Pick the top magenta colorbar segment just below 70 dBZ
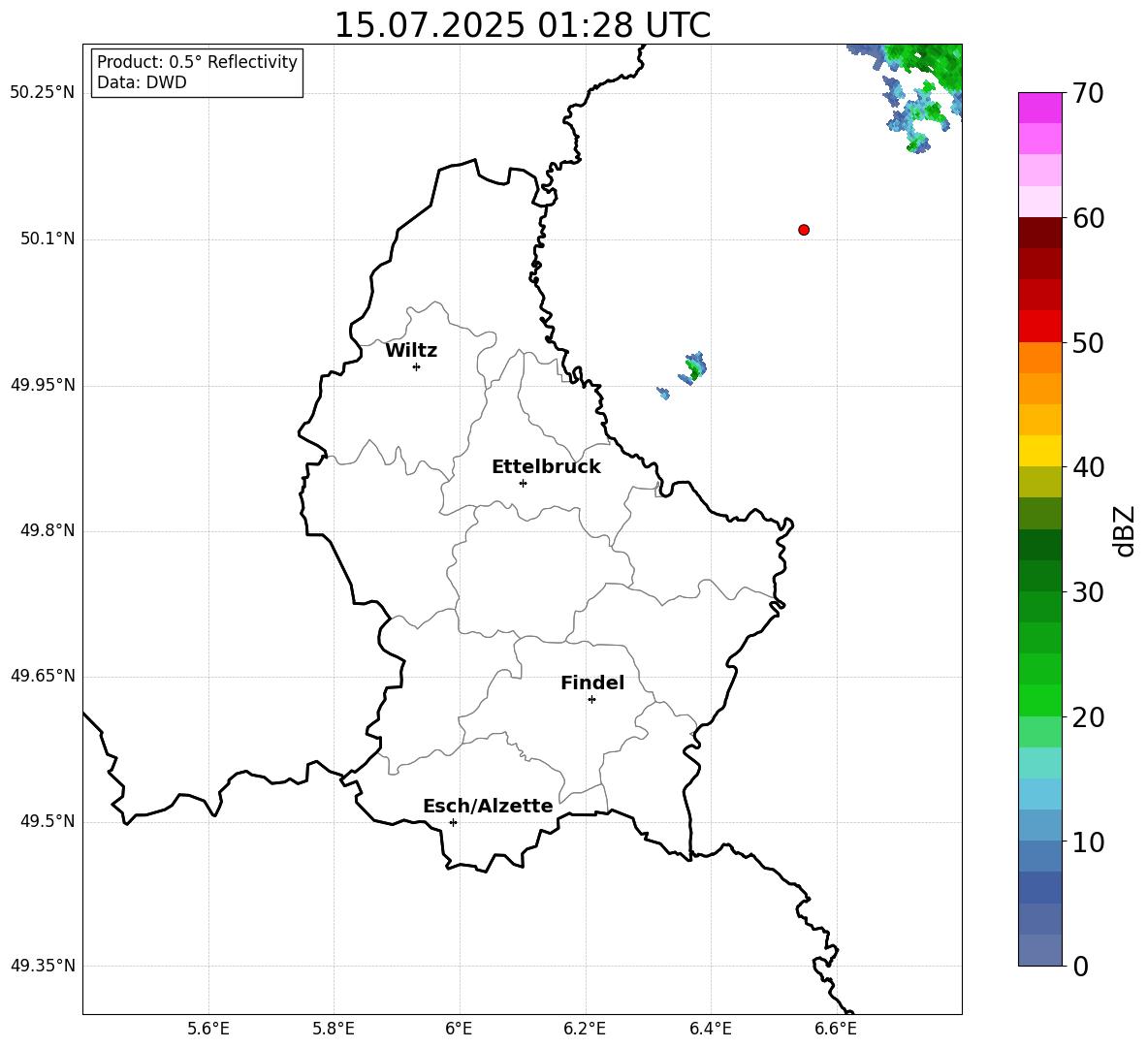 [x=1040, y=109]
